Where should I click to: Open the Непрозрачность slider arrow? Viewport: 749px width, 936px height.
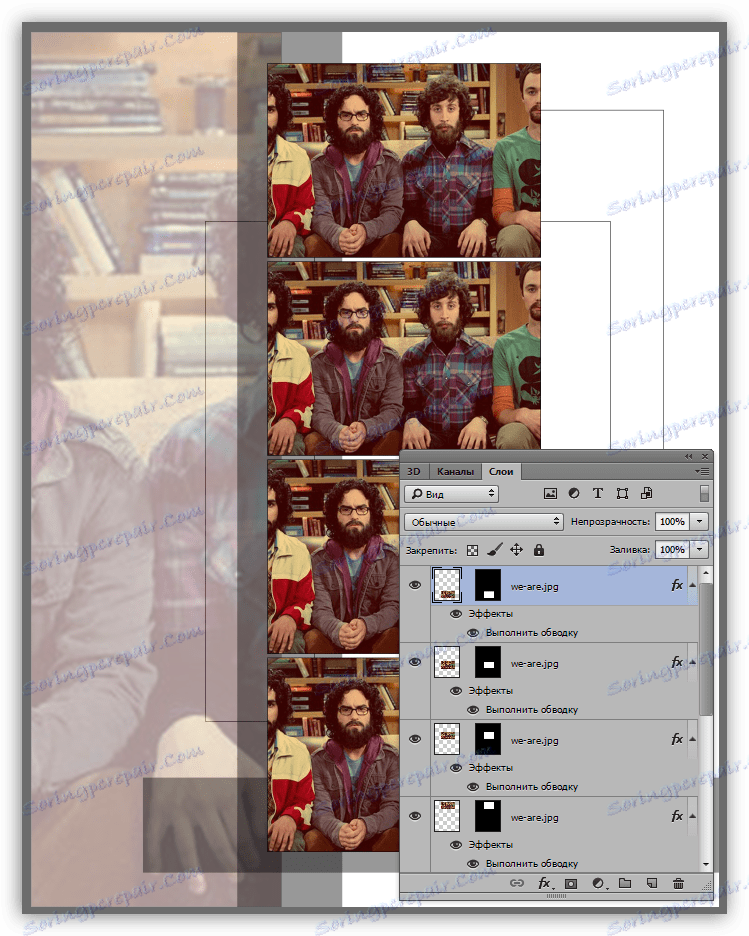699,522
